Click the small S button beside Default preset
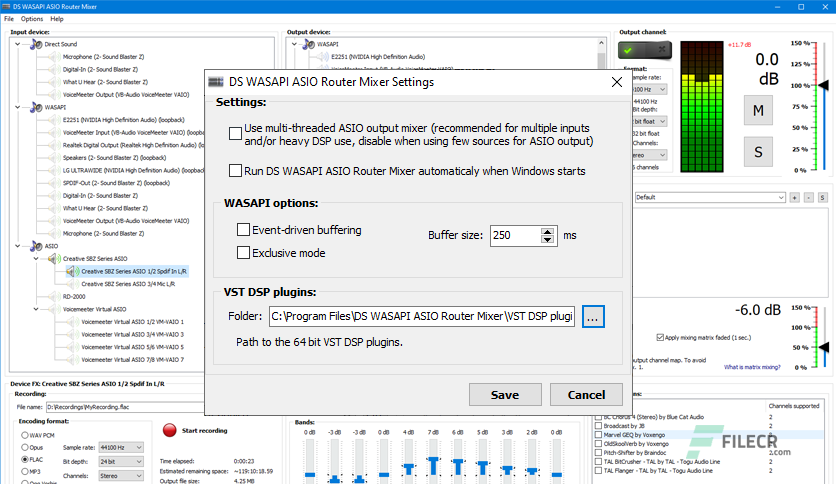This screenshot has height=484, width=836. pos(822,198)
